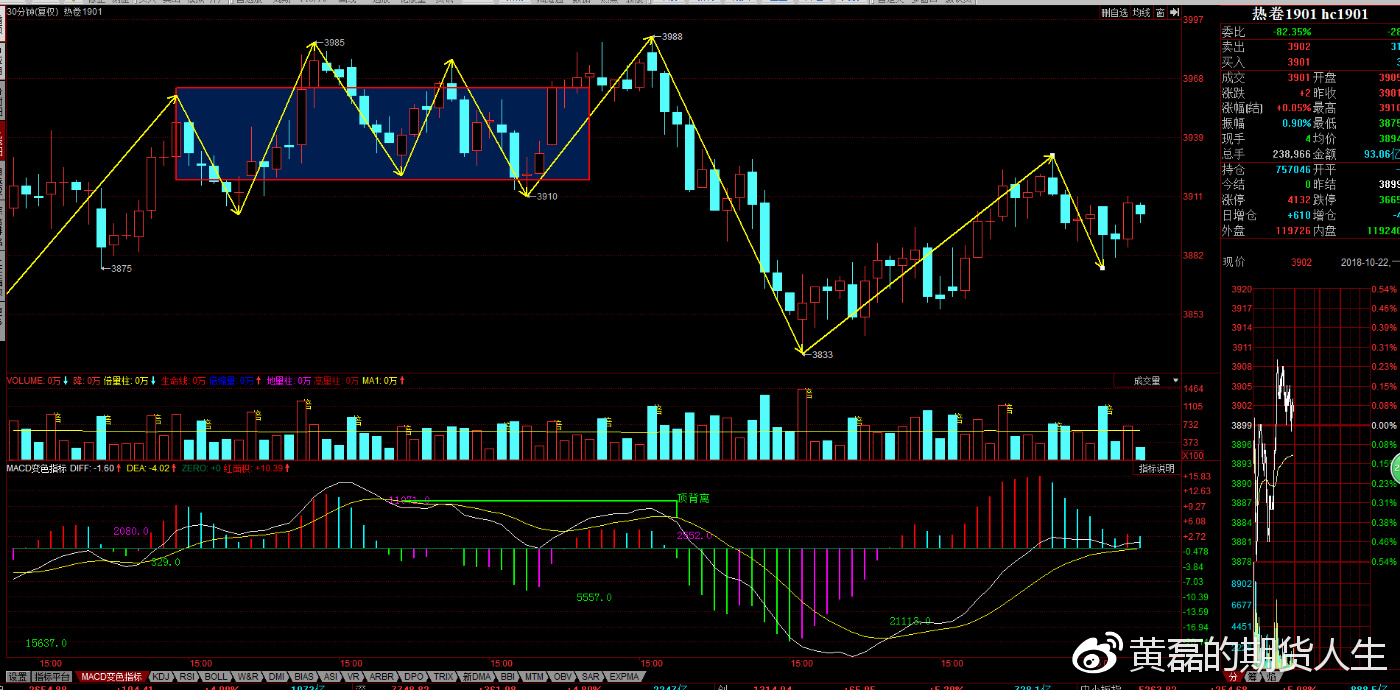The width and height of the screenshot is (1400, 690).
Task: Click the 振幅 0.90% value
Action: pyautogui.click(x=1296, y=123)
